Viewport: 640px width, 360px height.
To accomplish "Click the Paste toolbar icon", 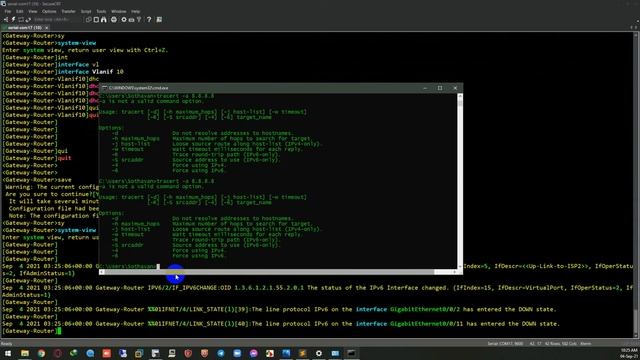I will click(96, 19).
